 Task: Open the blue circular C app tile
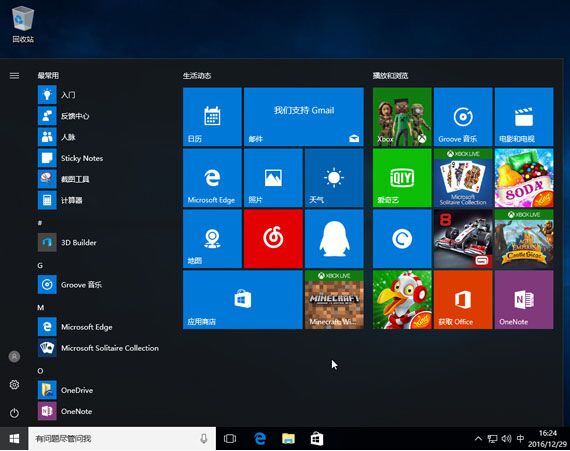click(402, 239)
